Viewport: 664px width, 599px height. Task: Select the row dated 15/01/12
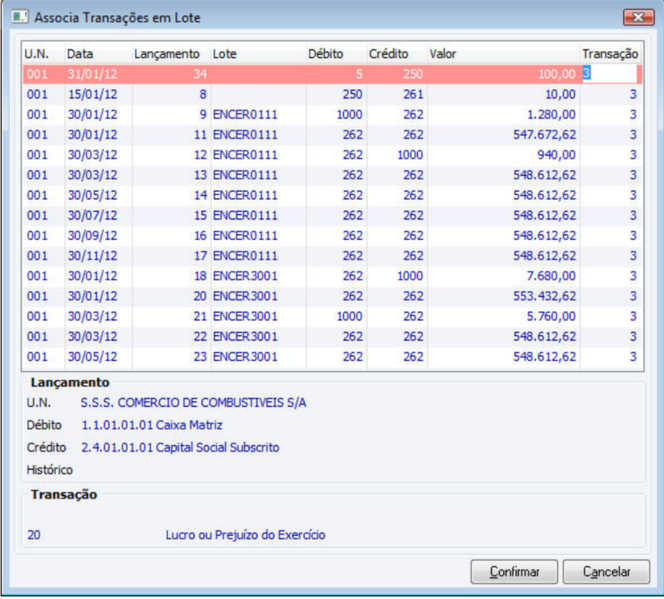(x=332, y=94)
